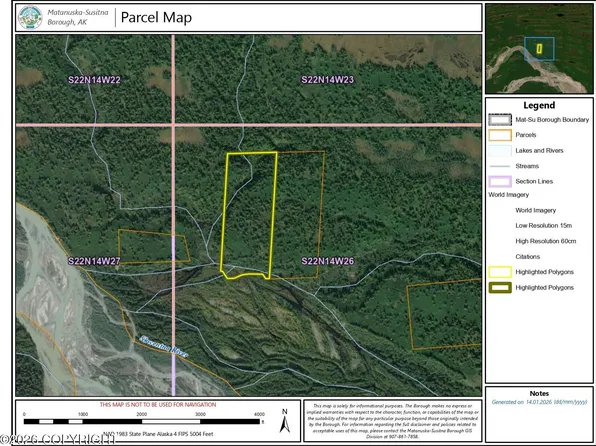Image resolution: width=596 pixels, height=446 pixels.
Task: Click the '1000' scale bar label
Action: [x=83, y=414]
